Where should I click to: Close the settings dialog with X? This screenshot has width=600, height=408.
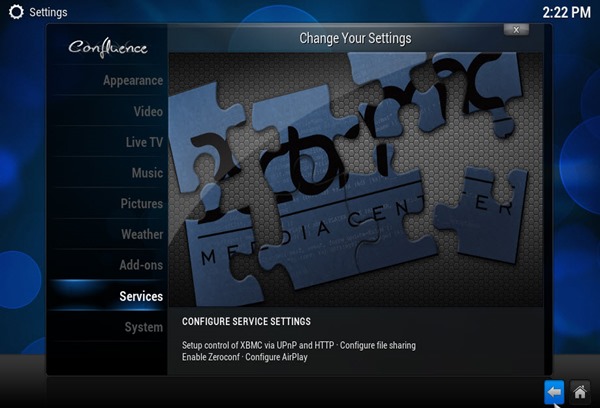tap(516, 30)
